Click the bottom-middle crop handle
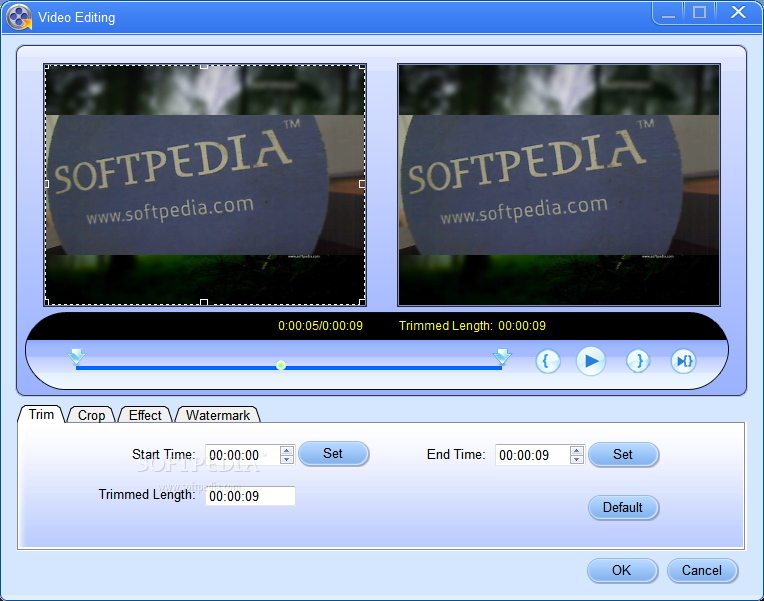The width and height of the screenshot is (764, 601). (x=204, y=302)
